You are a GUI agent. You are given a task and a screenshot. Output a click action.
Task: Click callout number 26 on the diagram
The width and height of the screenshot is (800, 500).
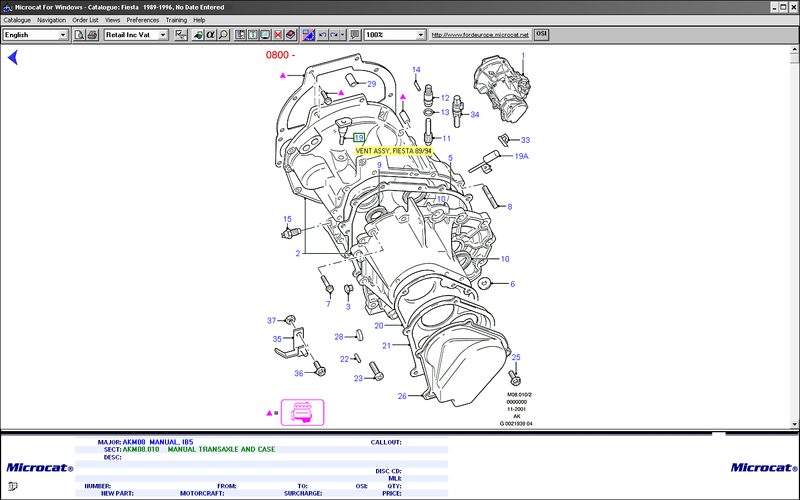[x=402, y=396]
